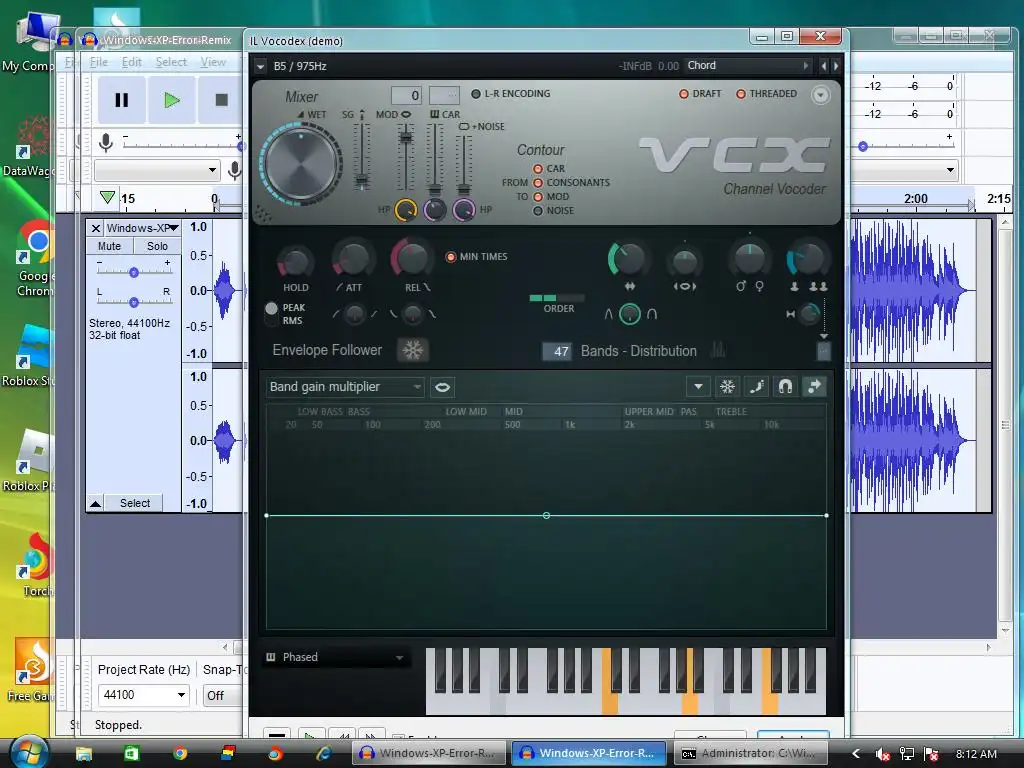1024x768 pixels.
Task: Toggle L-R Encoding in Vocodex
Action: pos(475,94)
